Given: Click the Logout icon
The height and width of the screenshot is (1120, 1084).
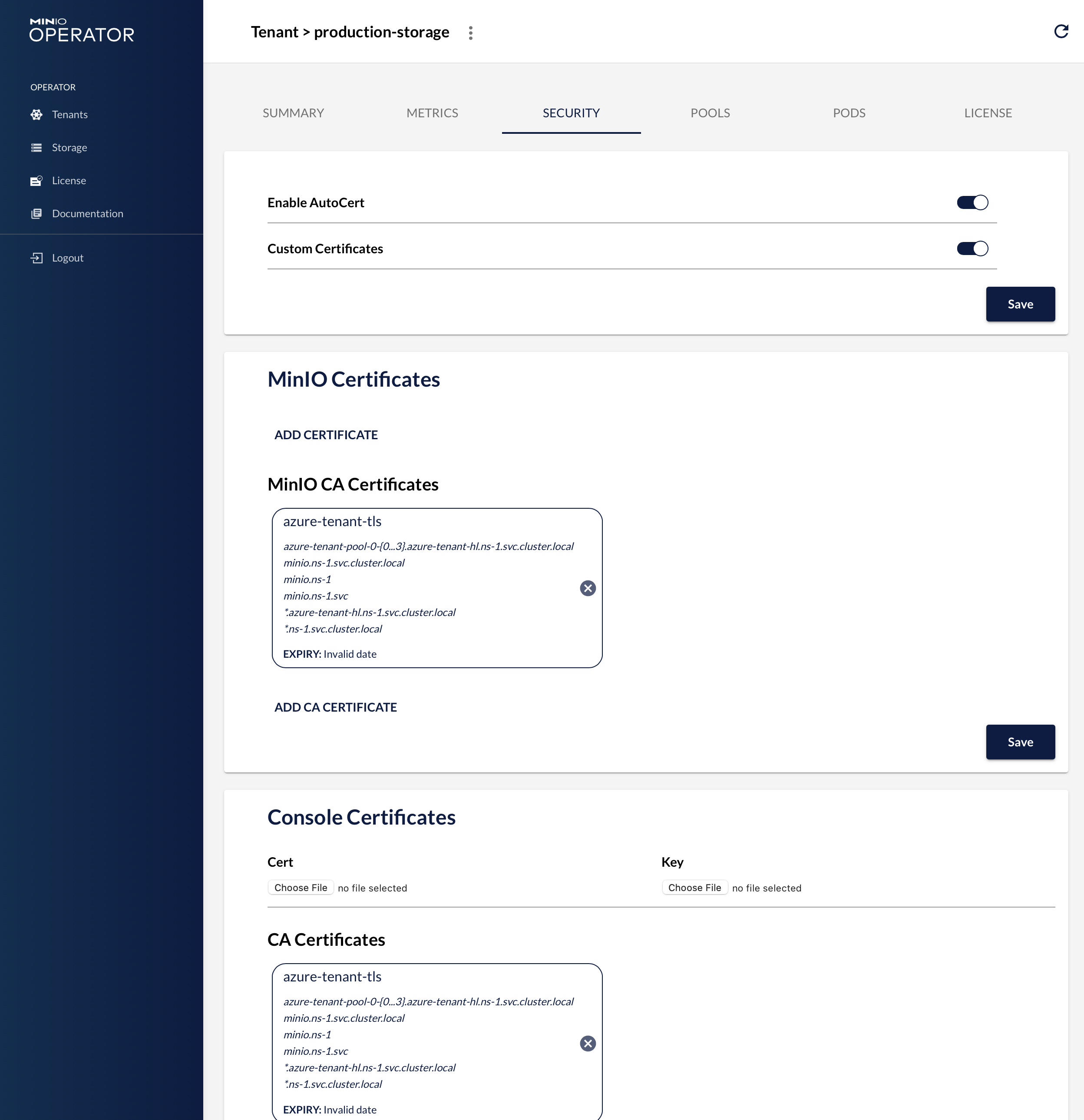Looking at the screenshot, I should (36, 258).
